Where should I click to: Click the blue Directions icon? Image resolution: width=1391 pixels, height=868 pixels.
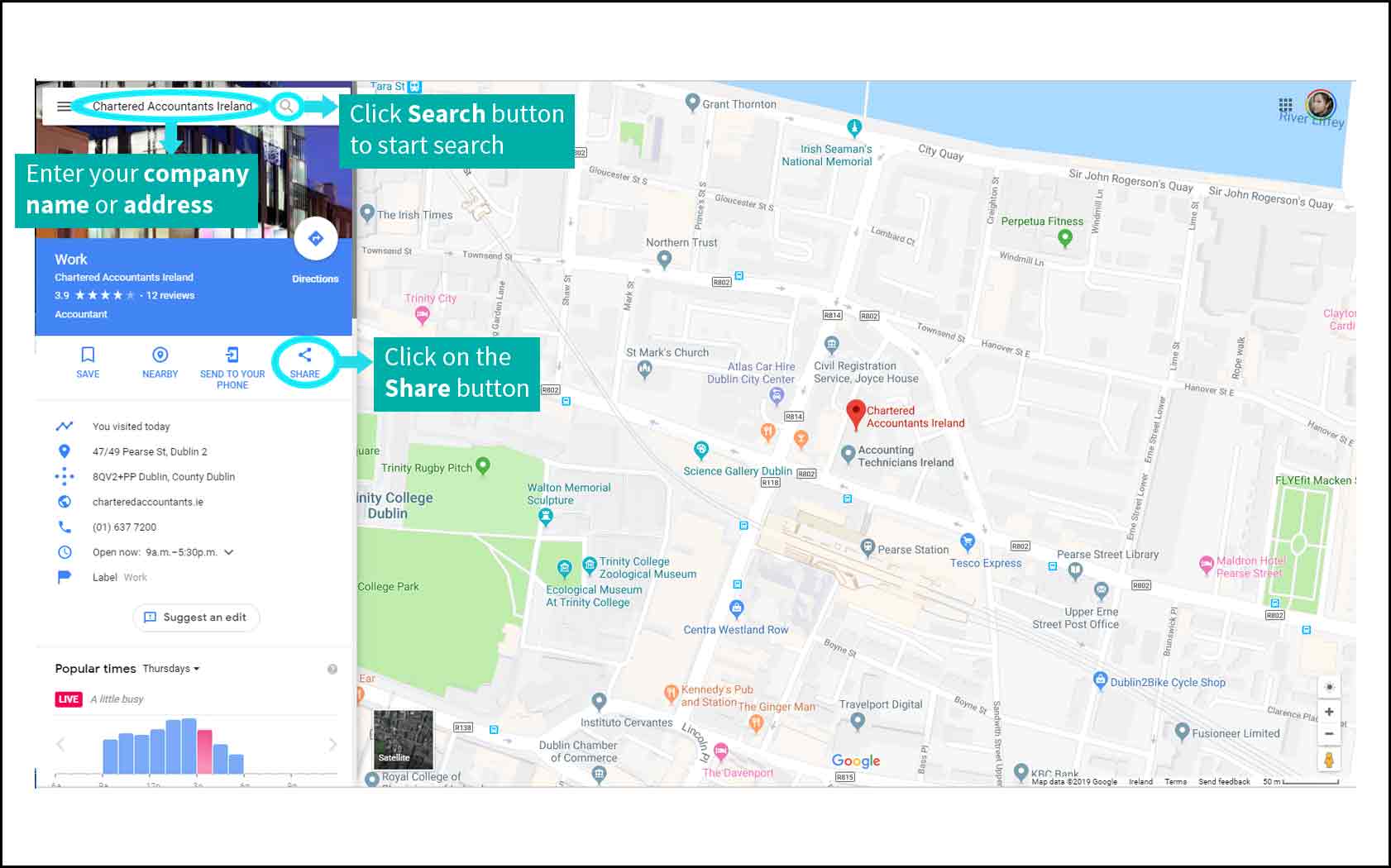point(315,239)
